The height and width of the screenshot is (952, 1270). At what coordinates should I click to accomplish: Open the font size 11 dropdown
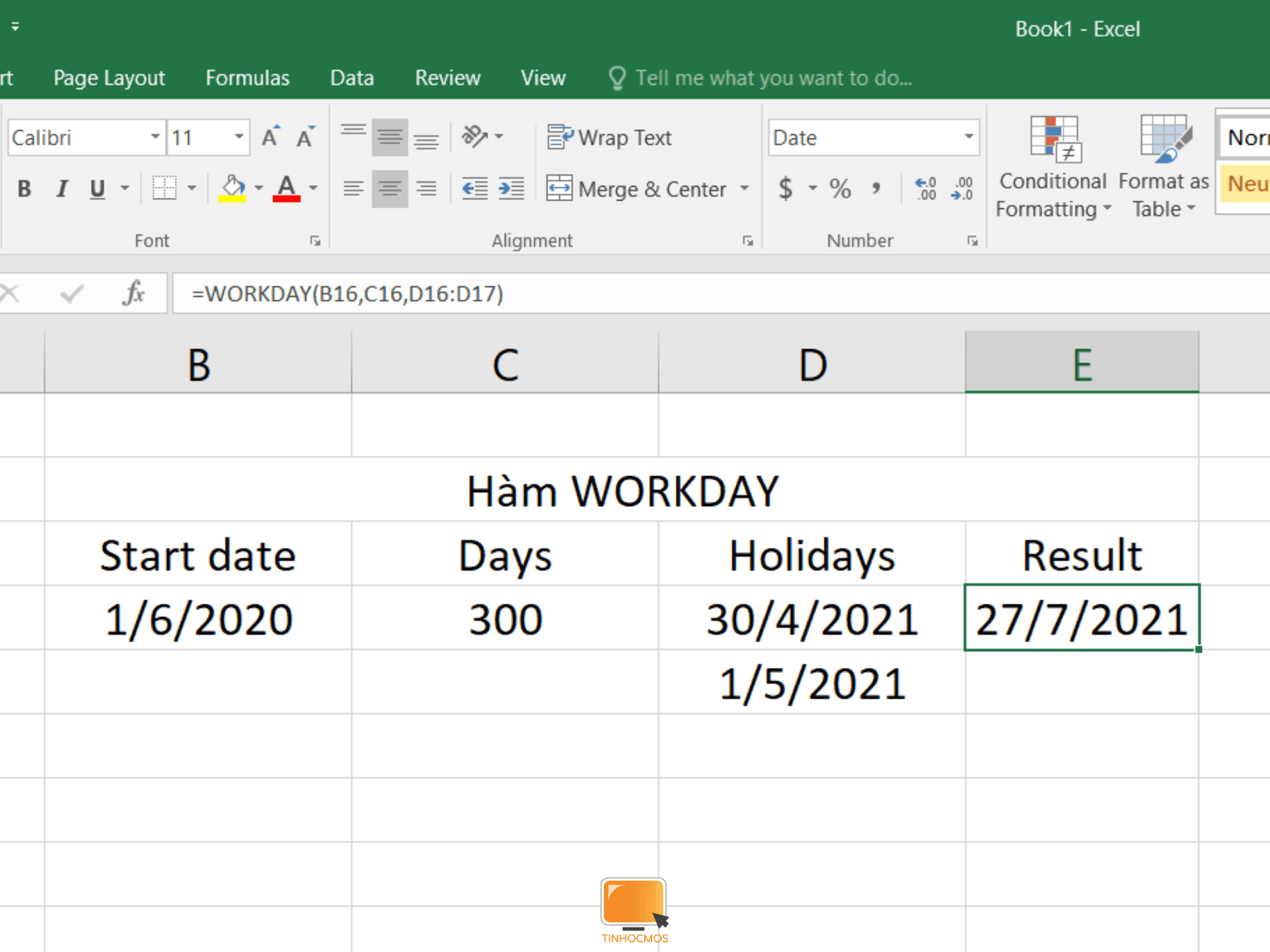click(239, 137)
